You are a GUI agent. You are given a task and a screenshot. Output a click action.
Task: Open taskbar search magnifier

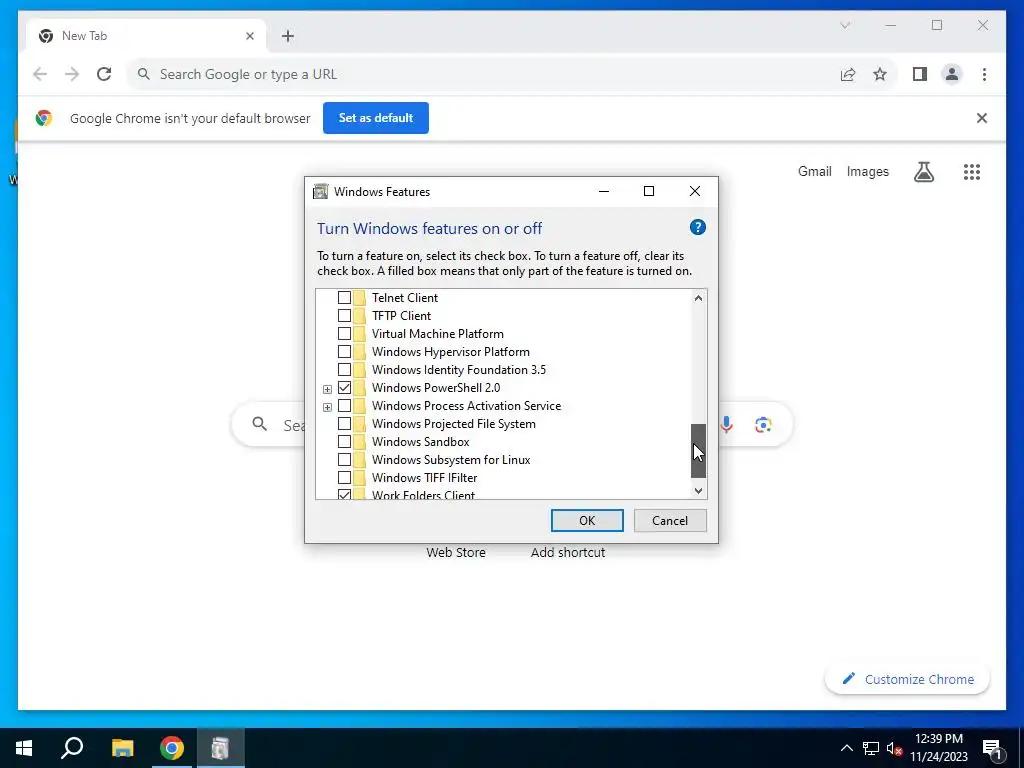pyautogui.click(x=72, y=748)
